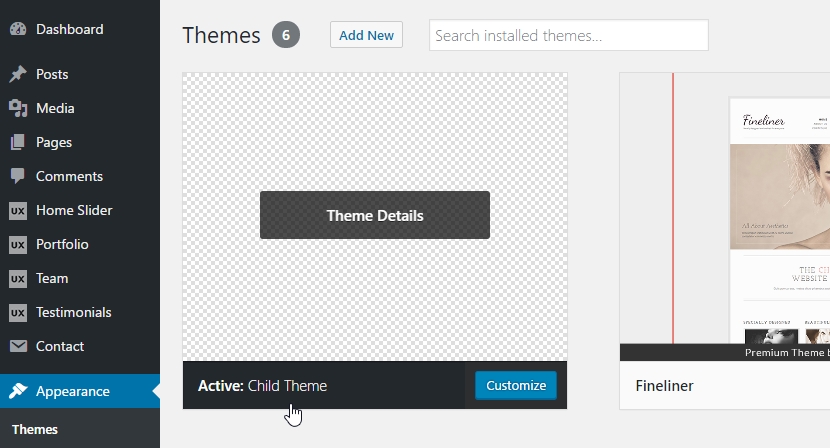Image resolution: width=830 pixels, height=448 pixels.
Task: Click the themes count badge showing 6
Action: (286, 35)
